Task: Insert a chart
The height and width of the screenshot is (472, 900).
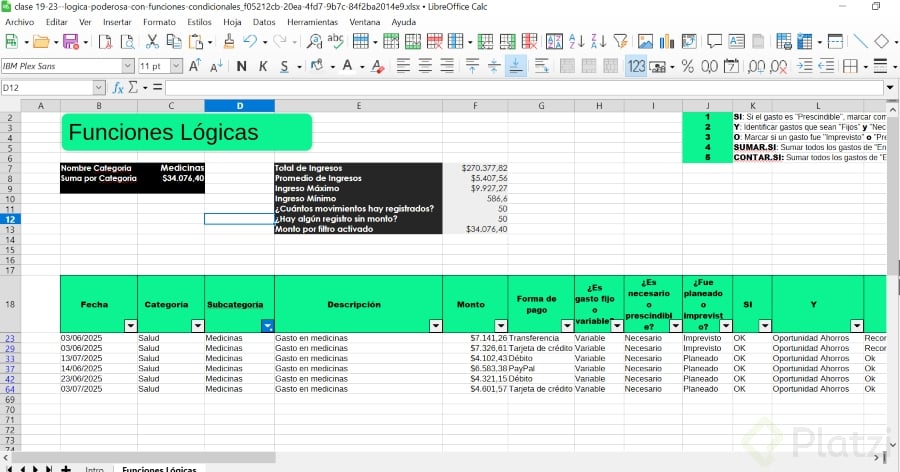Action: click(x=667, y=41)
